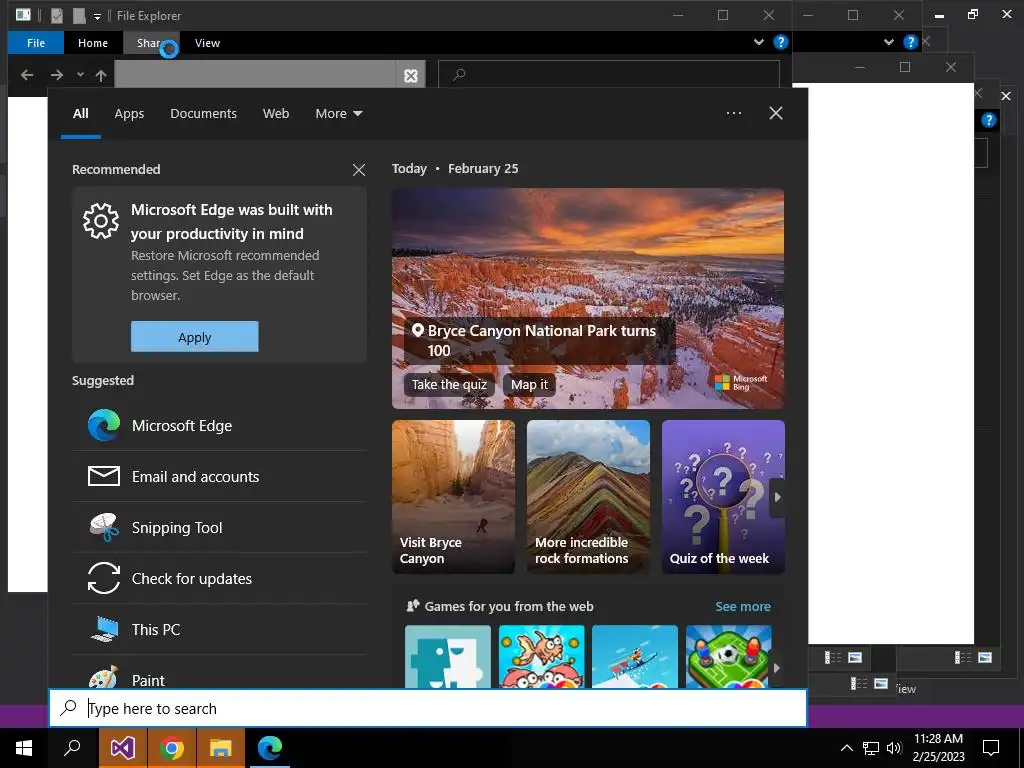Open Visit Bryce Canyon card

click(x=453, y=497)
